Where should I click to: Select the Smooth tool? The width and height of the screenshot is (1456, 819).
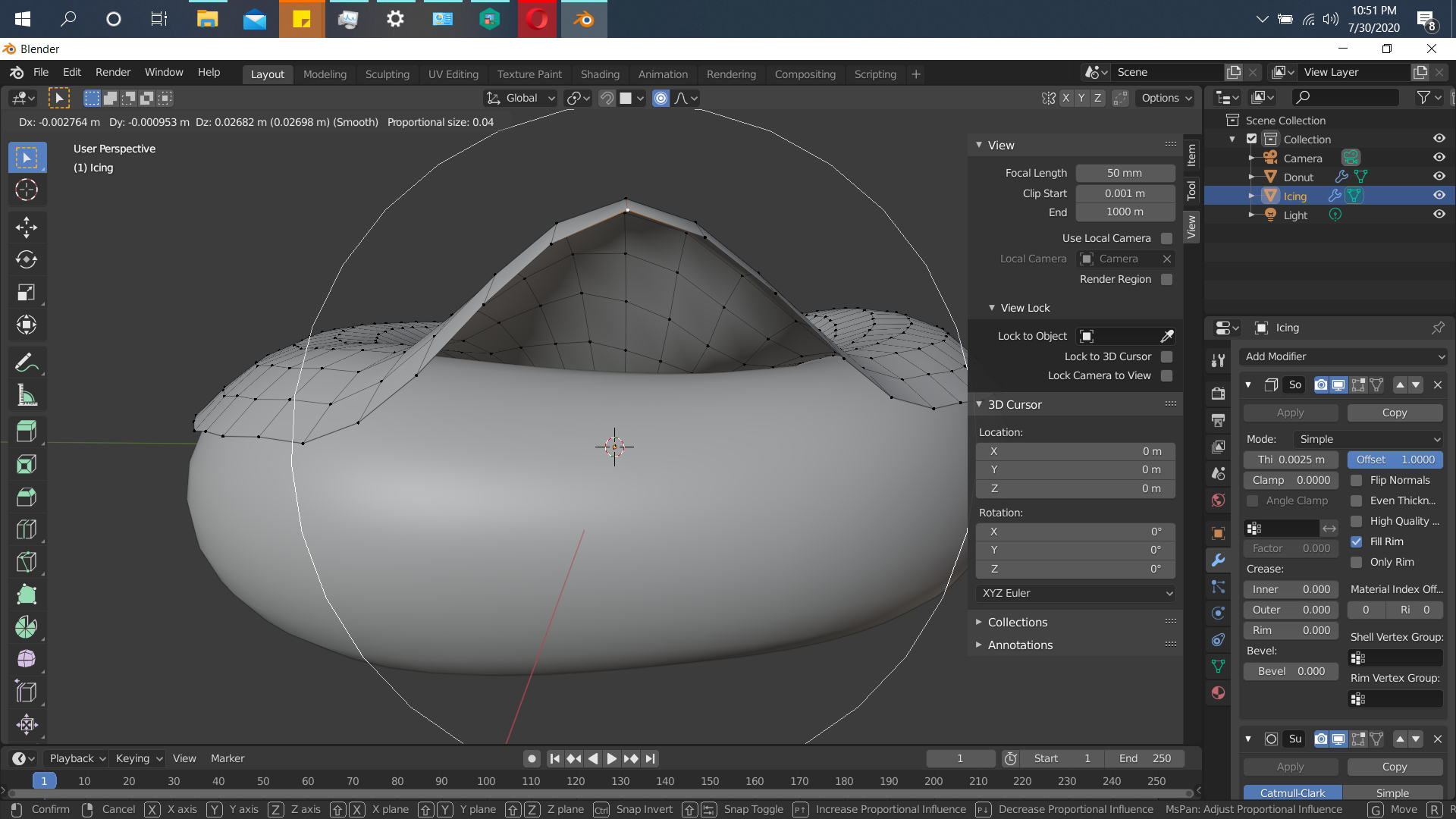[27, 659]
